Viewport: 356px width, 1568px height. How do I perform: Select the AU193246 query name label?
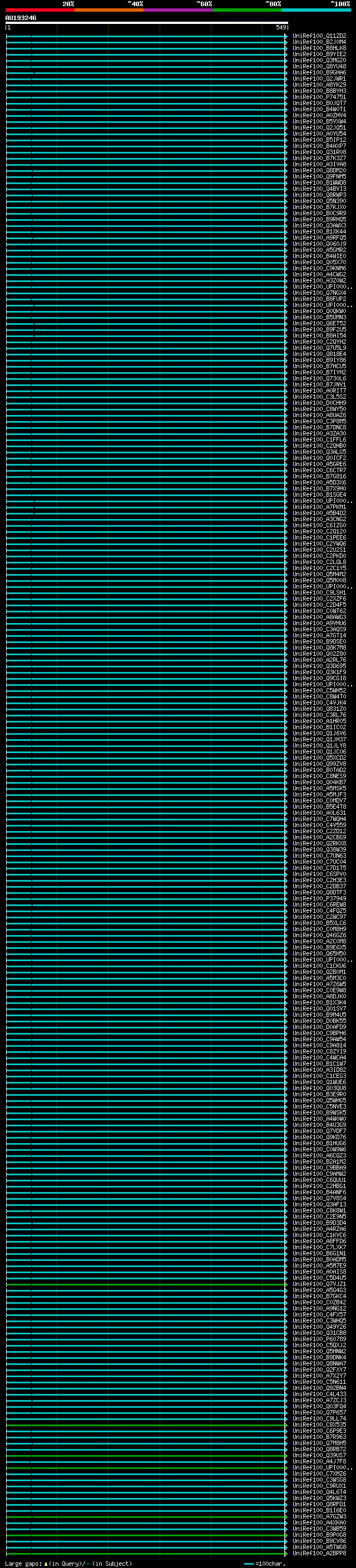(21, 18)
